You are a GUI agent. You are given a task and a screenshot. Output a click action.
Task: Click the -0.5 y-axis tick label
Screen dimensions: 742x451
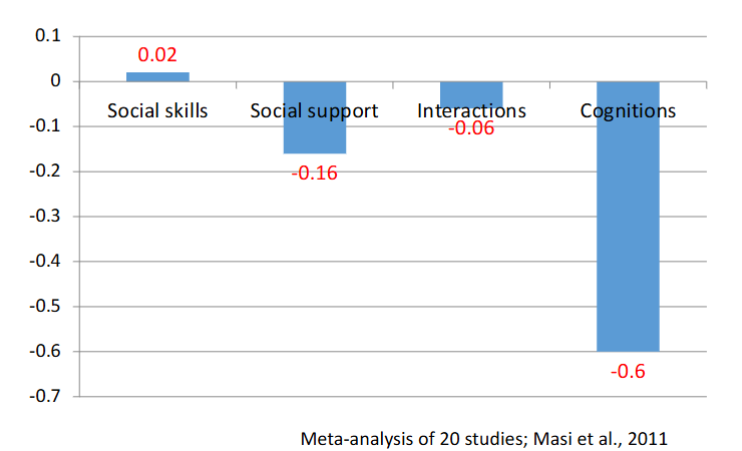(x=46, y=306)
